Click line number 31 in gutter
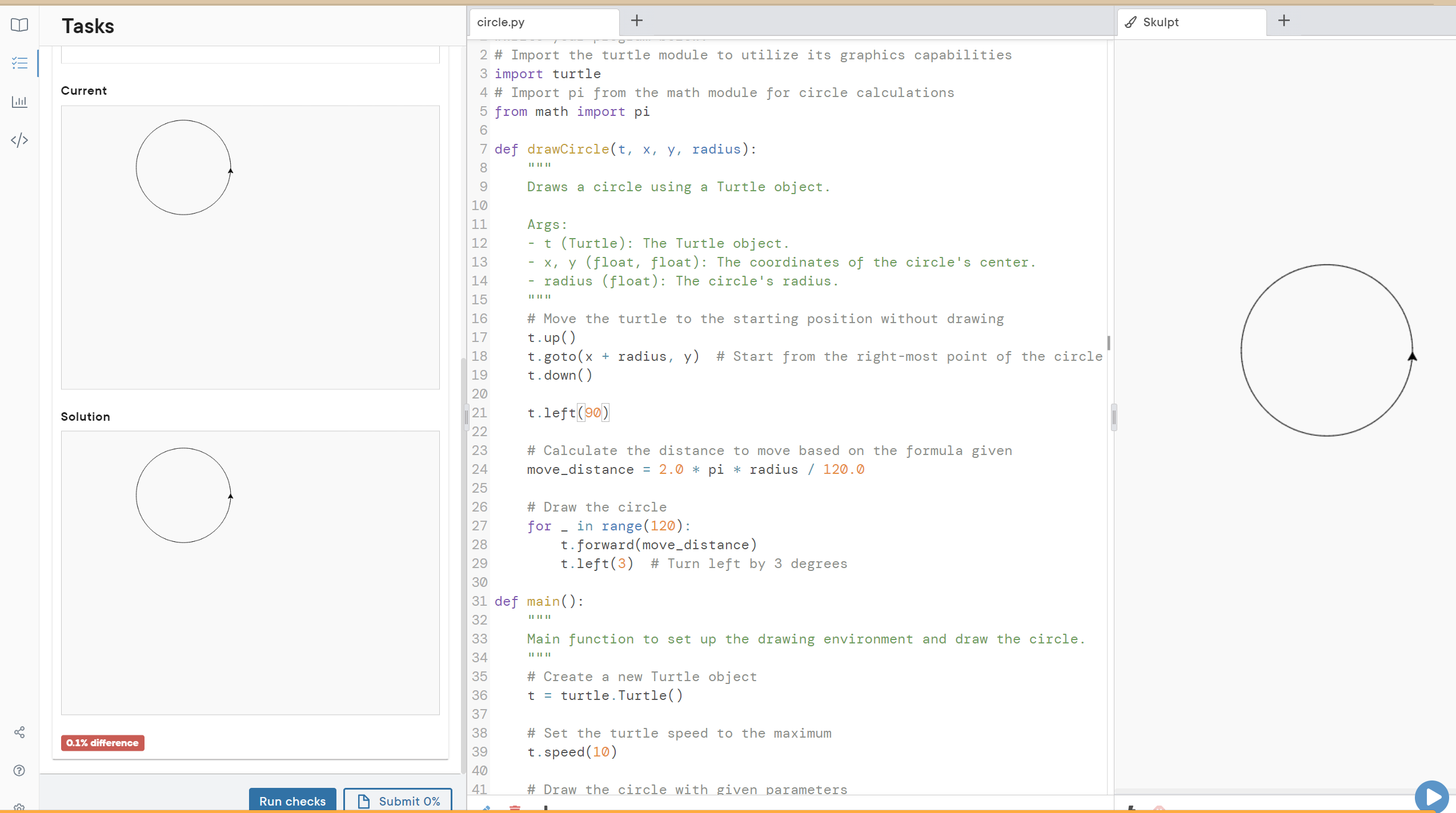The height and width of the screenshot is (813, 1456). point(479,601)
